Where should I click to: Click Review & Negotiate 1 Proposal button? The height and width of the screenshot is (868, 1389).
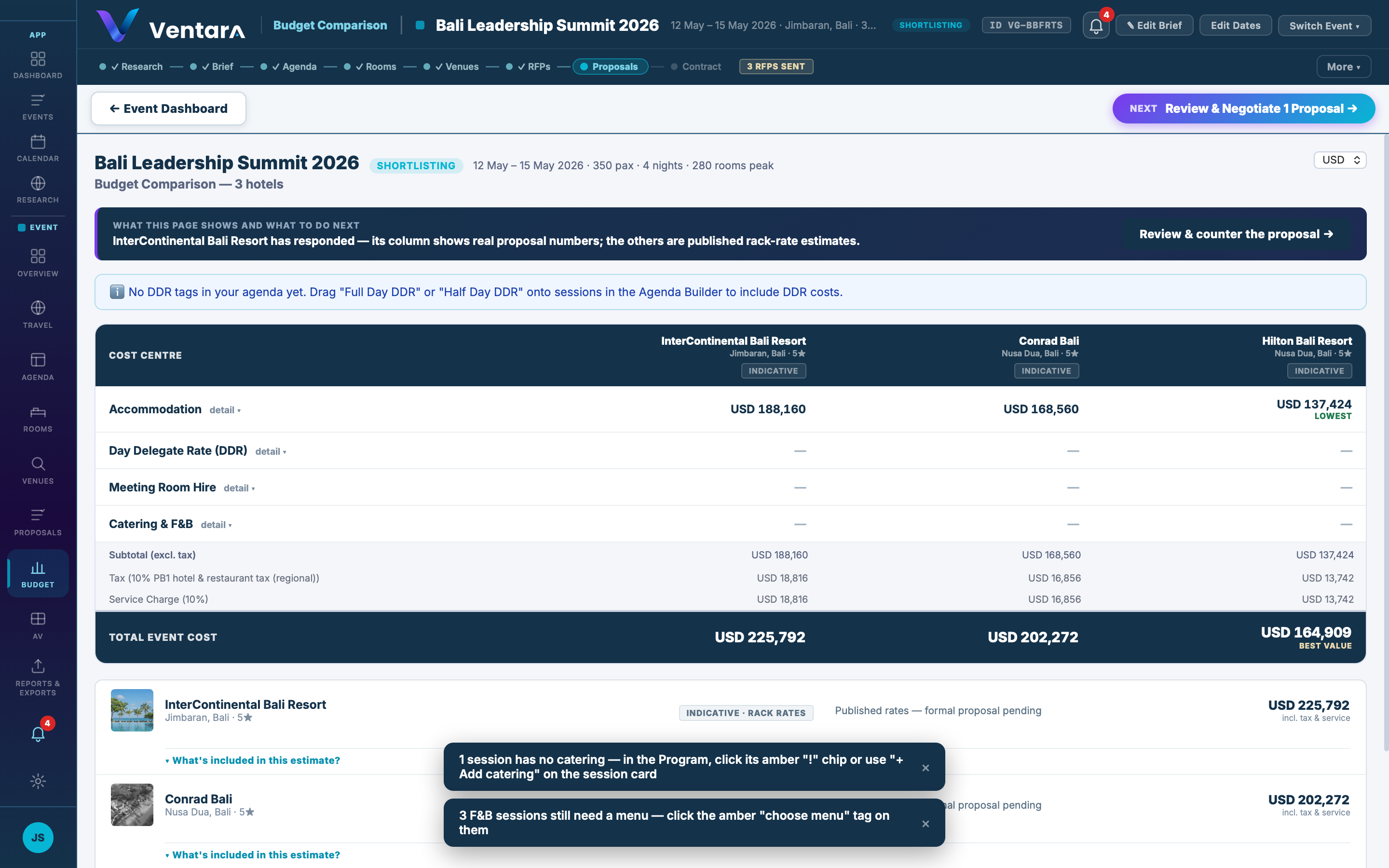[1243, 108]
